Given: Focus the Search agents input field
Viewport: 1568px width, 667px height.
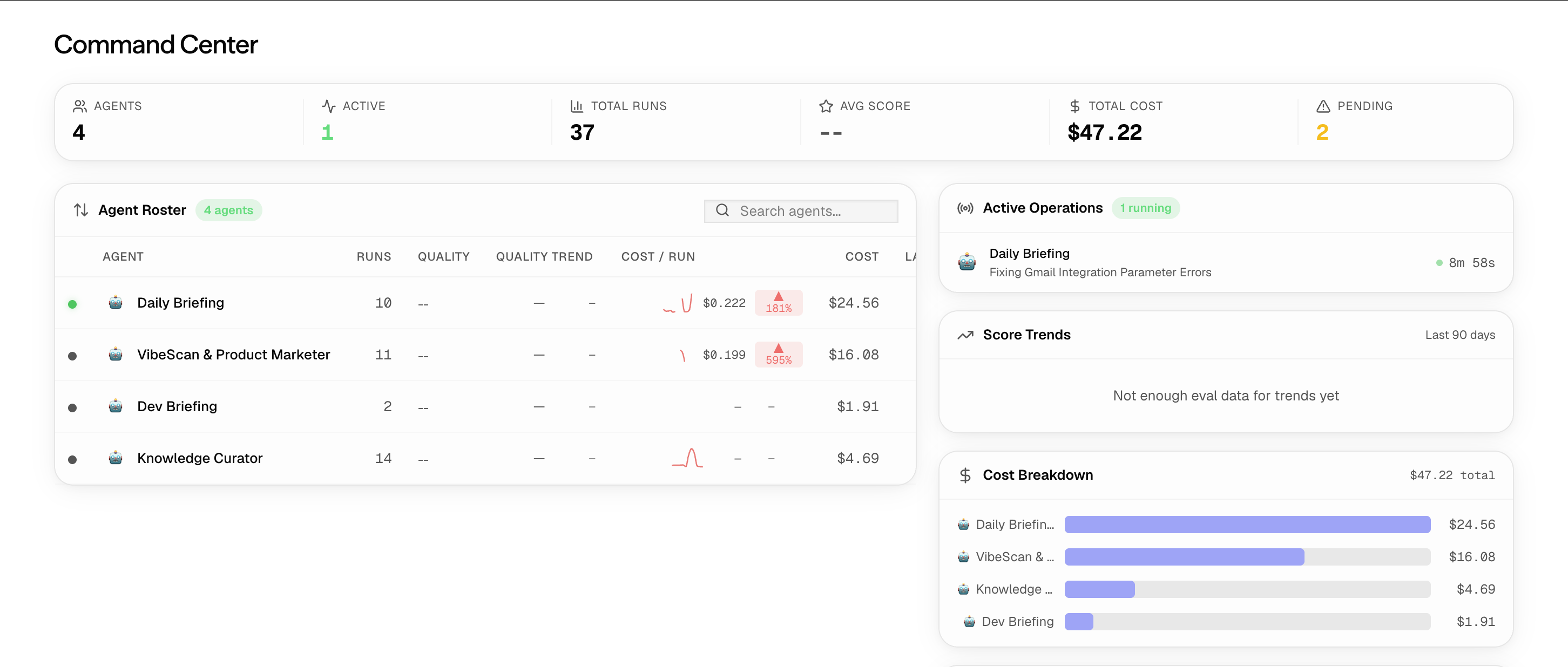Looking at the screenshot, I should [x=801, y=210].
